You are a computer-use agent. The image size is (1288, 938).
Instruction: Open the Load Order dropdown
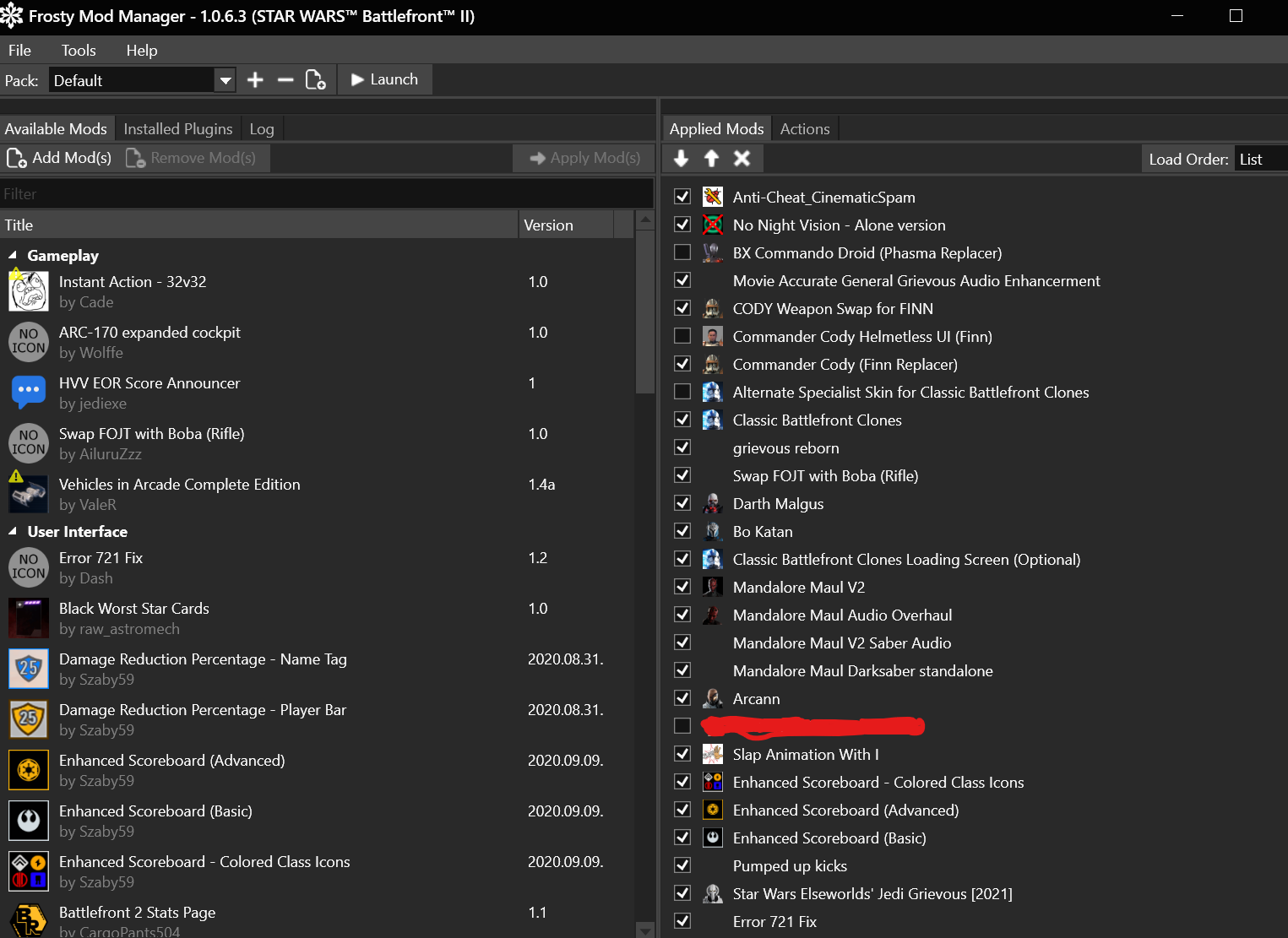pos(1261,159)
